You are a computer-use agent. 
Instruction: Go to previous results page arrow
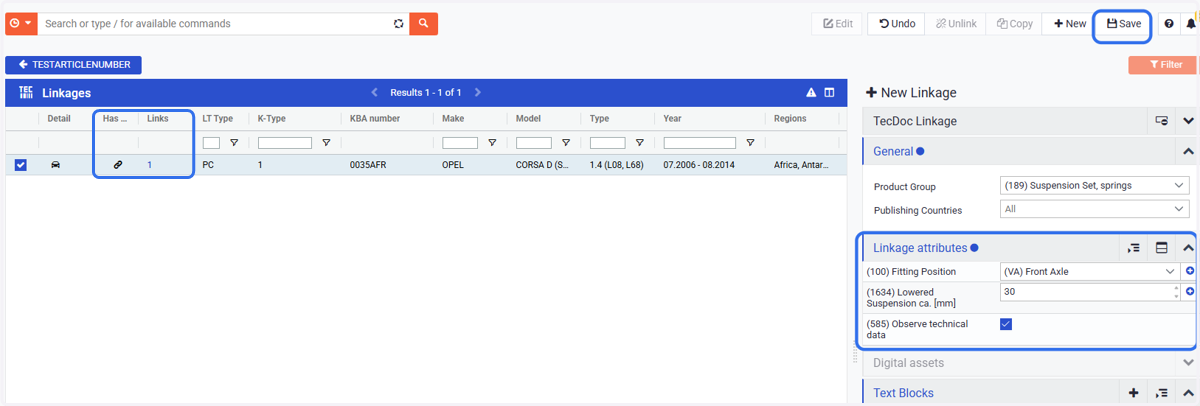(375, 92)
